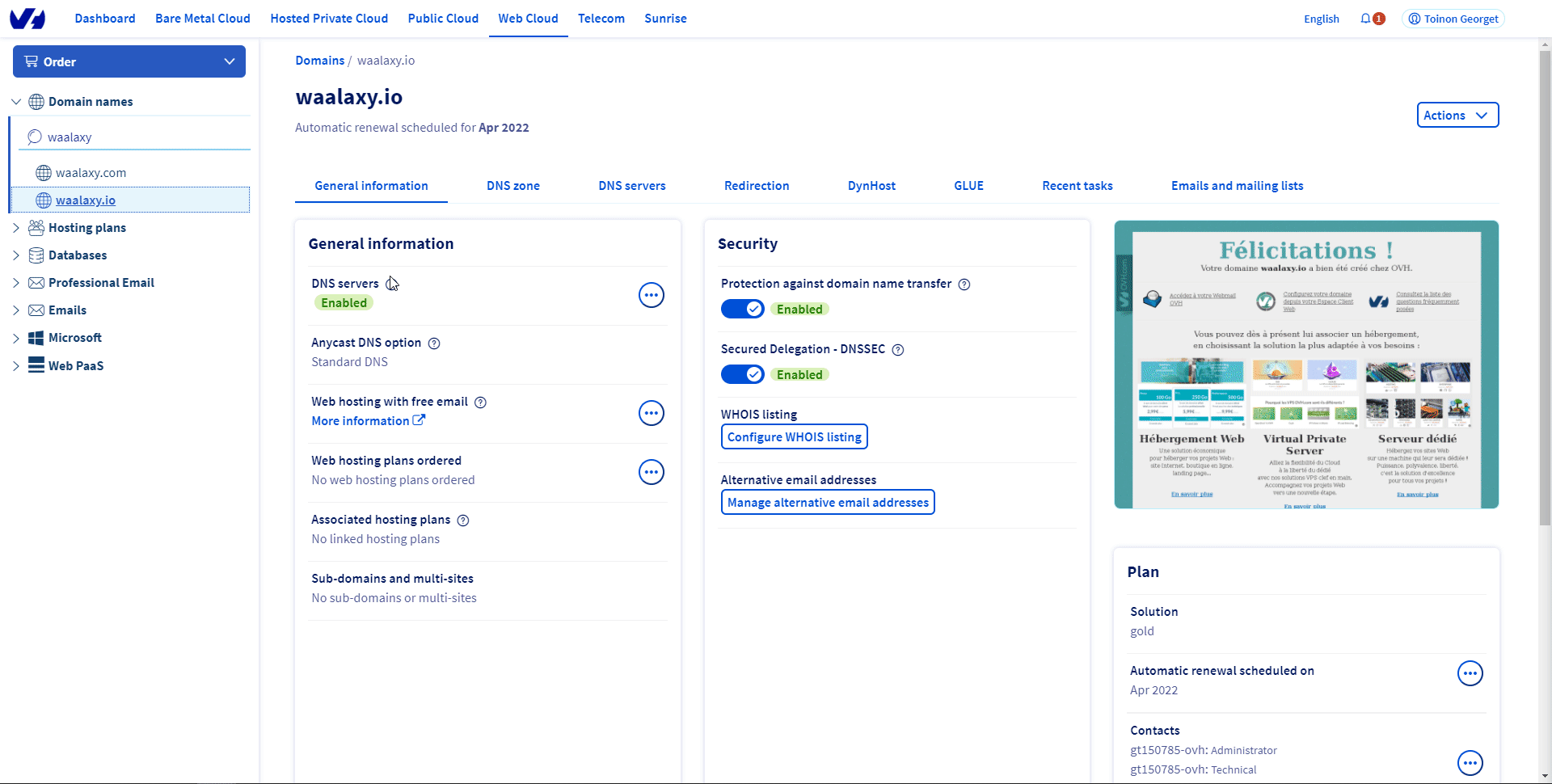
Task: Switch to the DNS servers tab
Action: (x=632, y=186)
